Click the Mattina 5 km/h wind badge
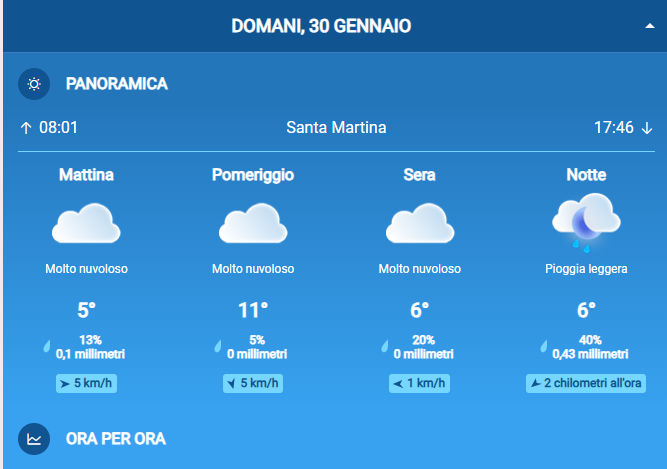 pos(86,384)
